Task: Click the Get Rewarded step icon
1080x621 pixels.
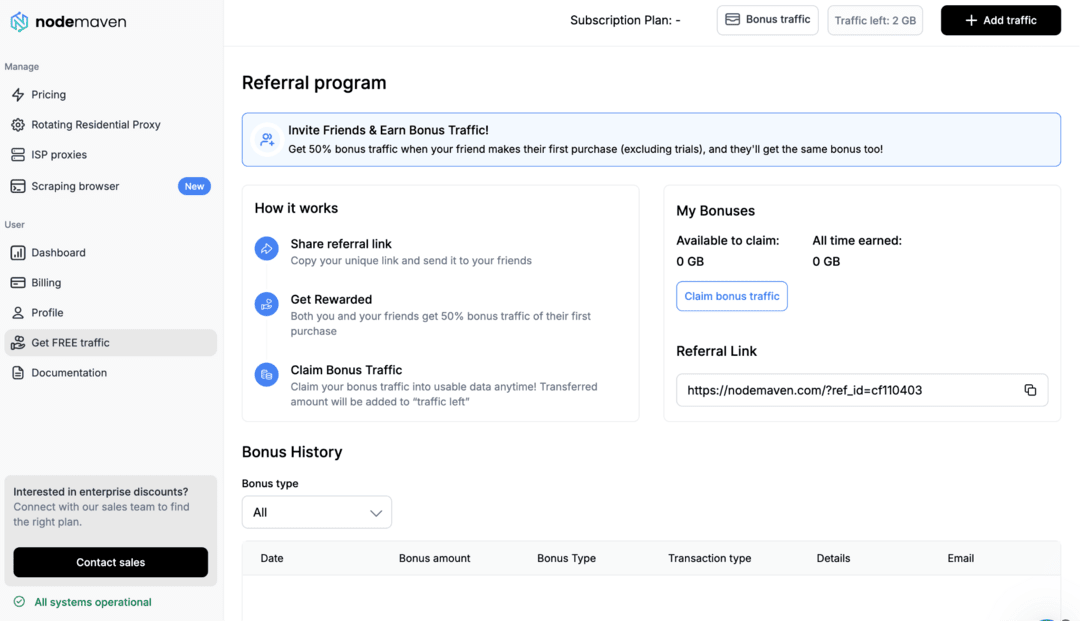Action: (x=267, y=304)
